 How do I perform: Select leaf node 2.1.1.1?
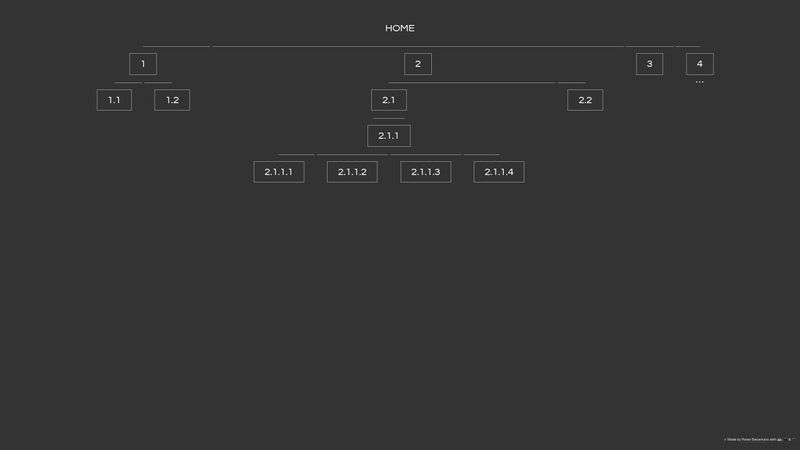pos(279,172)
